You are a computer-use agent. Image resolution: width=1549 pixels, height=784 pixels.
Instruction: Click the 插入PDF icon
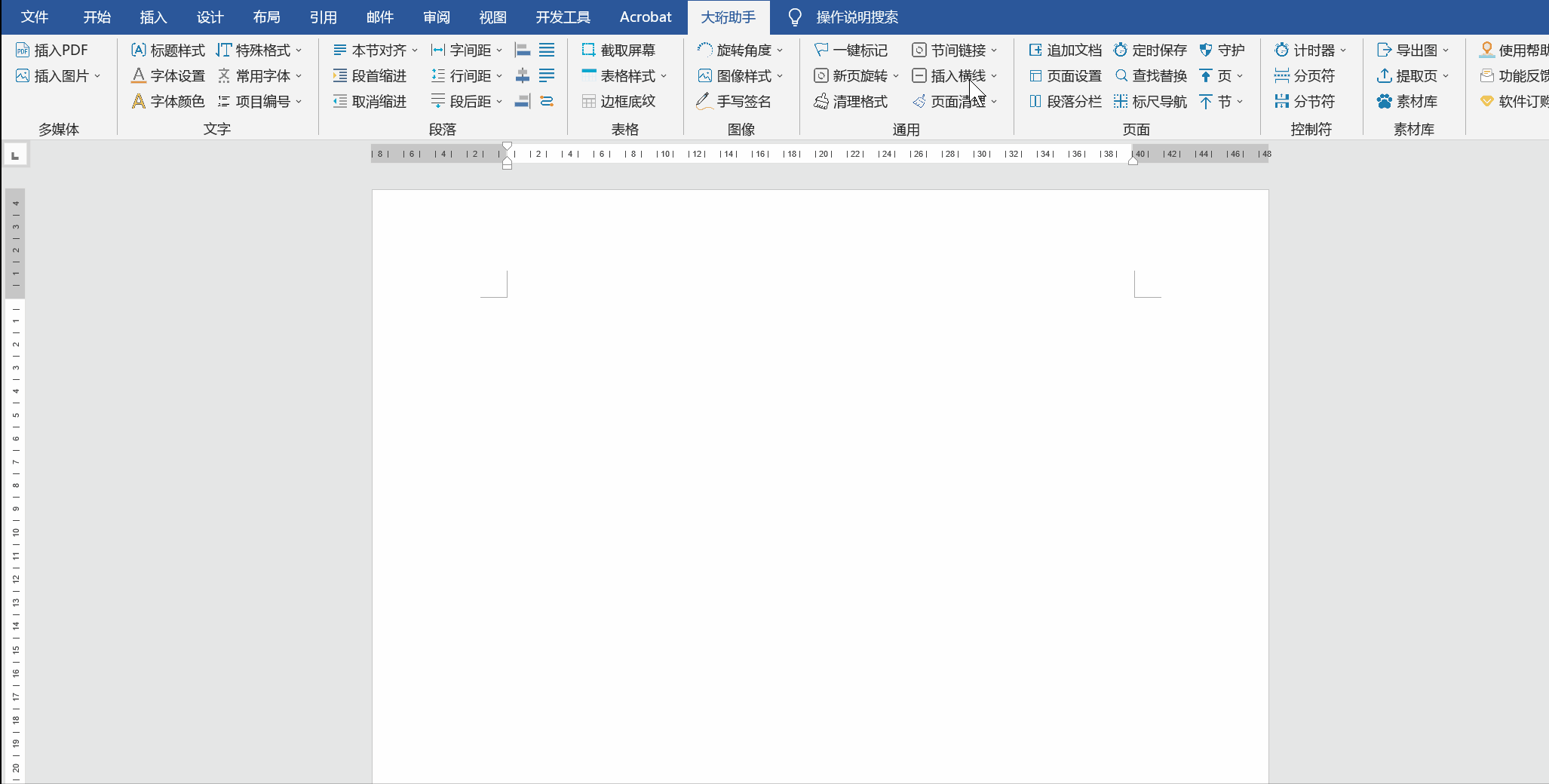[x=23, y=51]
